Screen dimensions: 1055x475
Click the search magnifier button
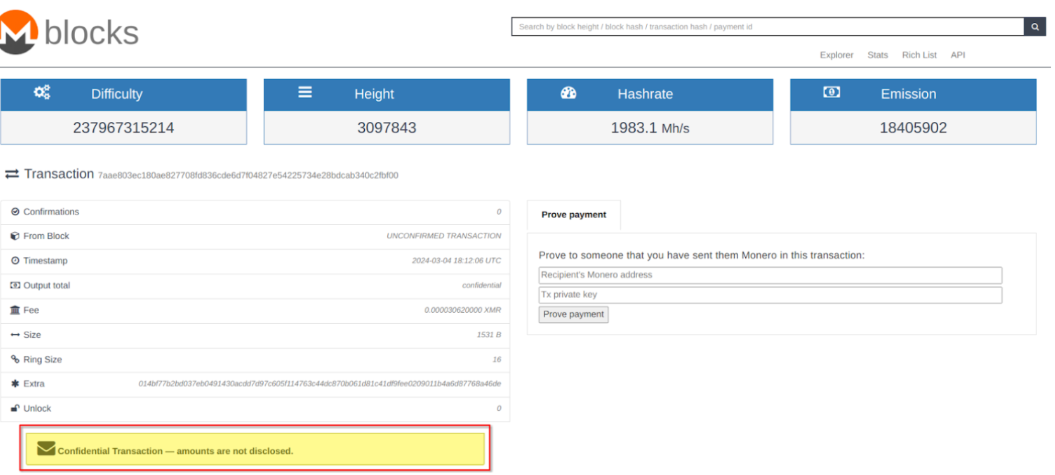(1036, 27)
